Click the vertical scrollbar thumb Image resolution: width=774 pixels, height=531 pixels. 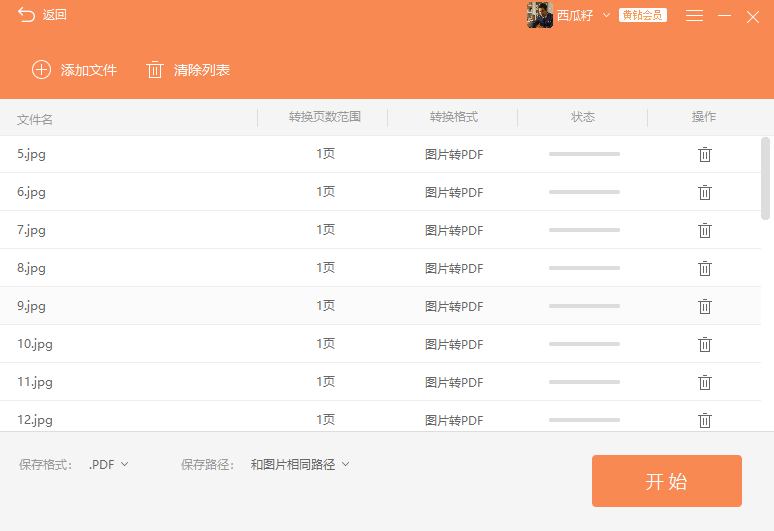(x=766, y=178)
